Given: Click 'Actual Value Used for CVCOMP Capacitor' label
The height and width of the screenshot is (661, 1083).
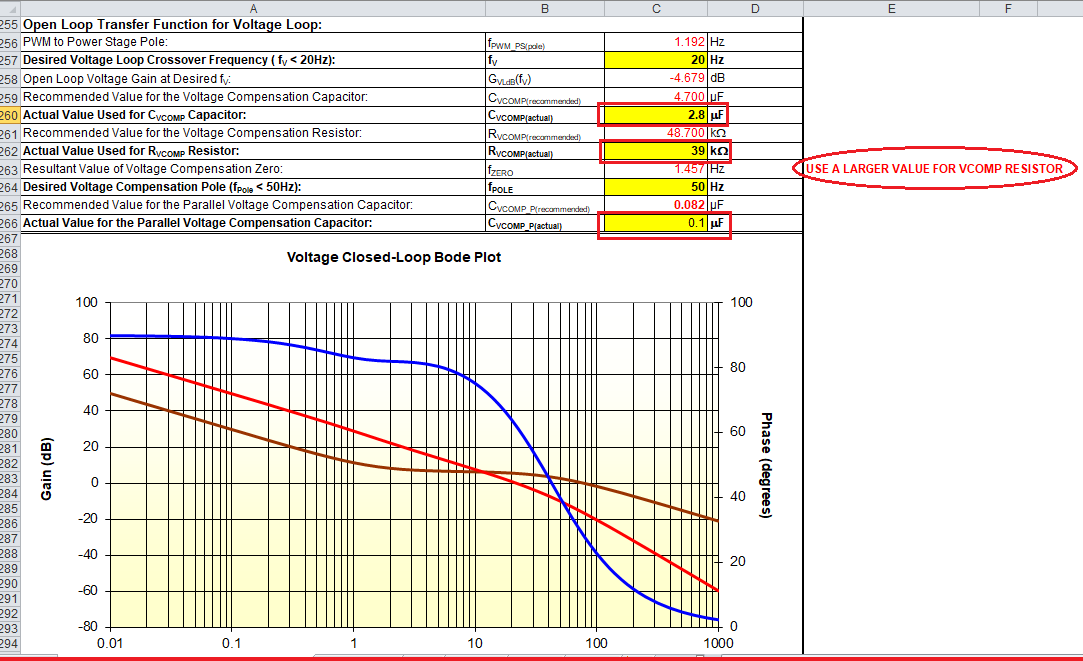Looking at the screenshot, I should pos(134,115).
